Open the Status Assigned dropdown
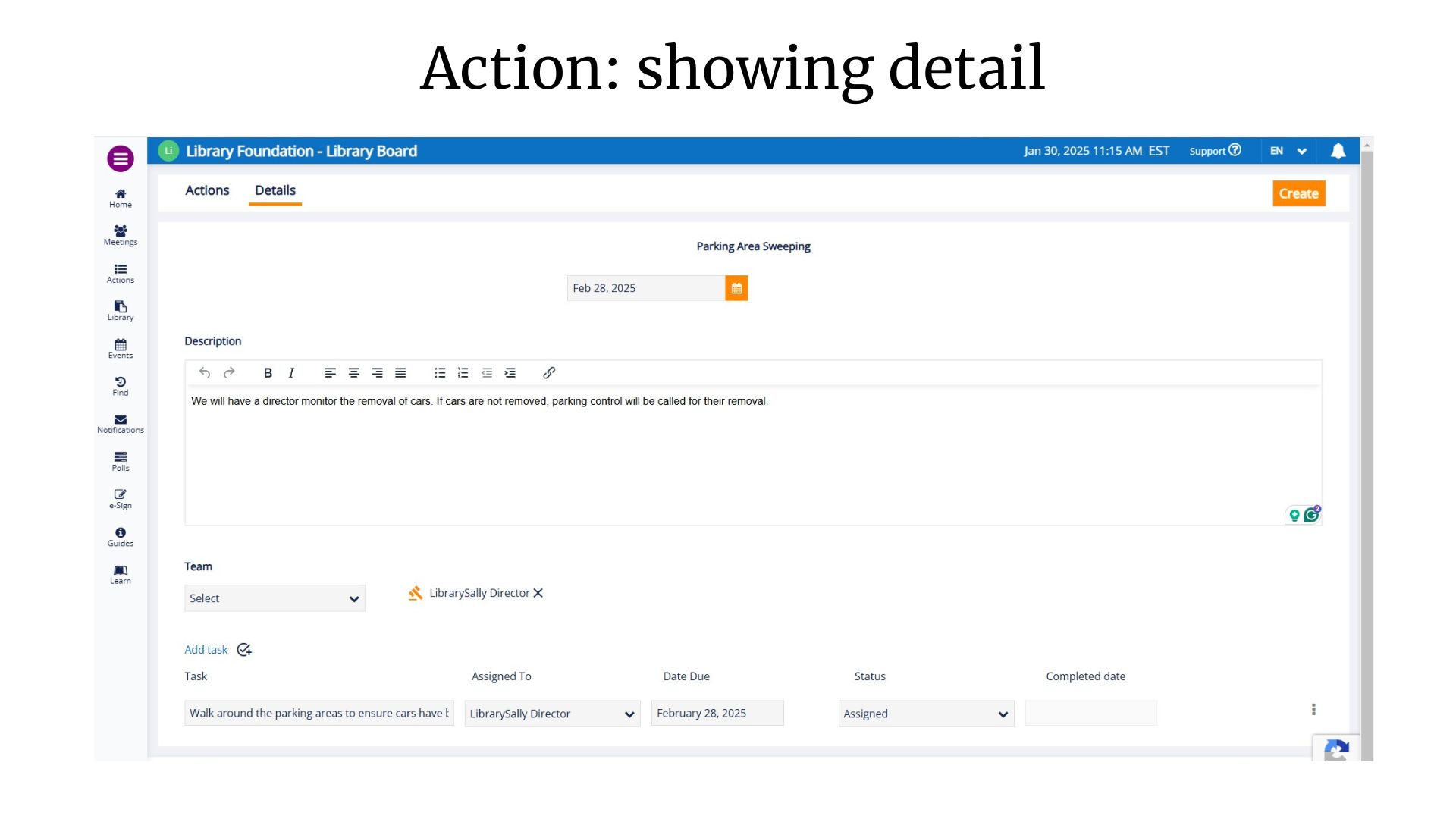1456x819 pixels. pos(925,714)
